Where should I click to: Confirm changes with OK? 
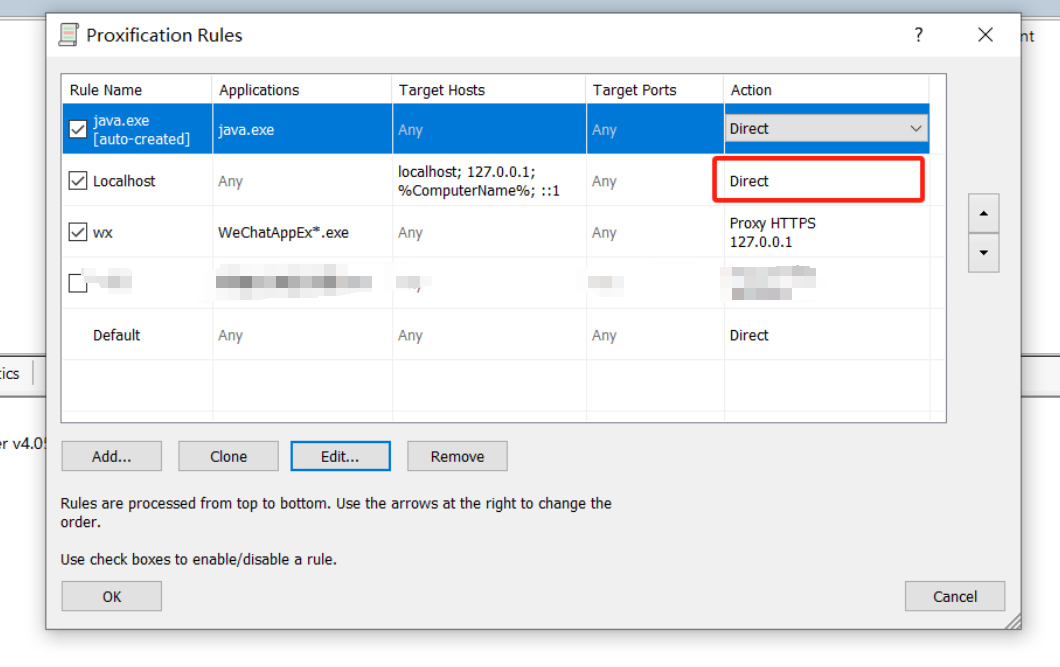click(x=111, y=596)
